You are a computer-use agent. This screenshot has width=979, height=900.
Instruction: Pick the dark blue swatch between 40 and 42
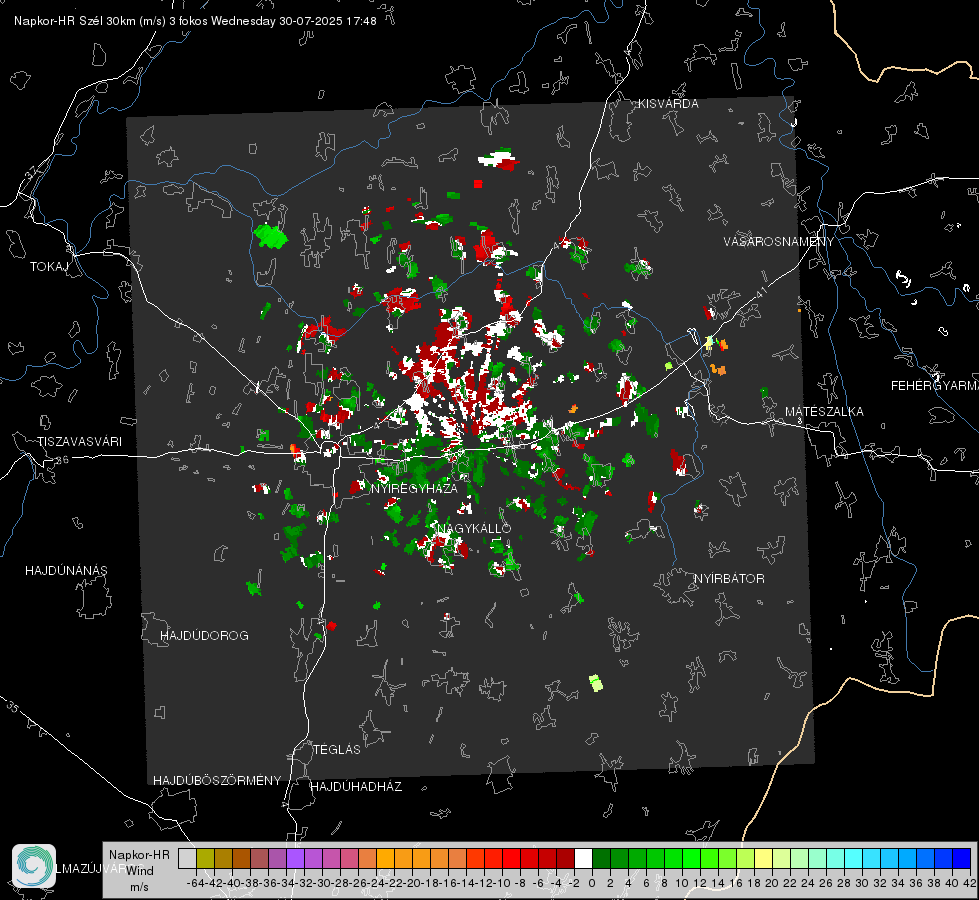(962, 858)
